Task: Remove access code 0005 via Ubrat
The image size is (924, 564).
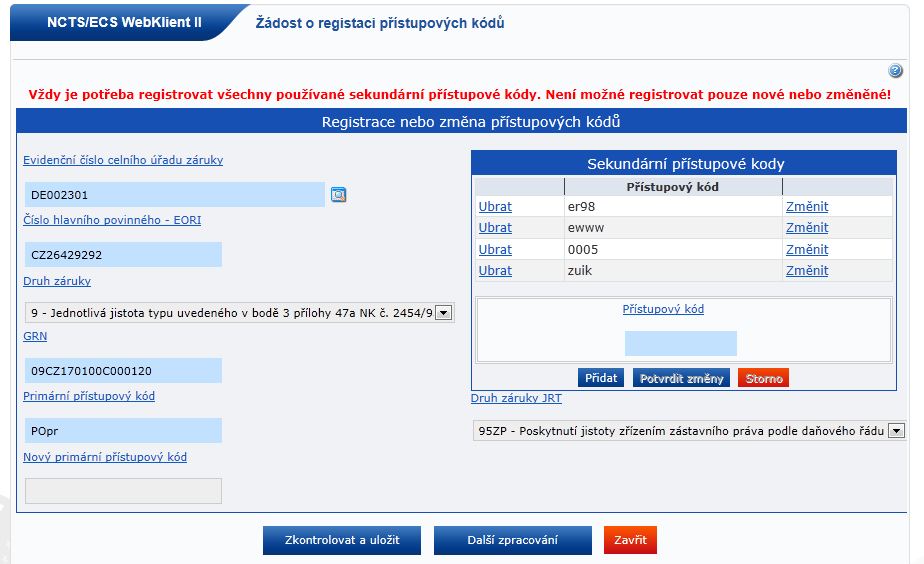Action: 495,250
